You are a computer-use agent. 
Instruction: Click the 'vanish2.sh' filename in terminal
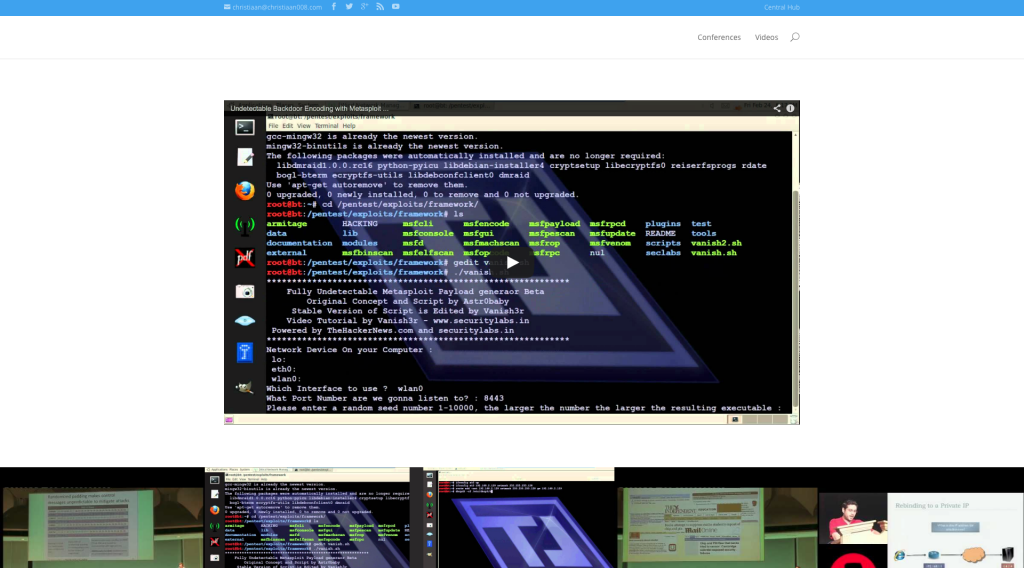pos(716,243)
